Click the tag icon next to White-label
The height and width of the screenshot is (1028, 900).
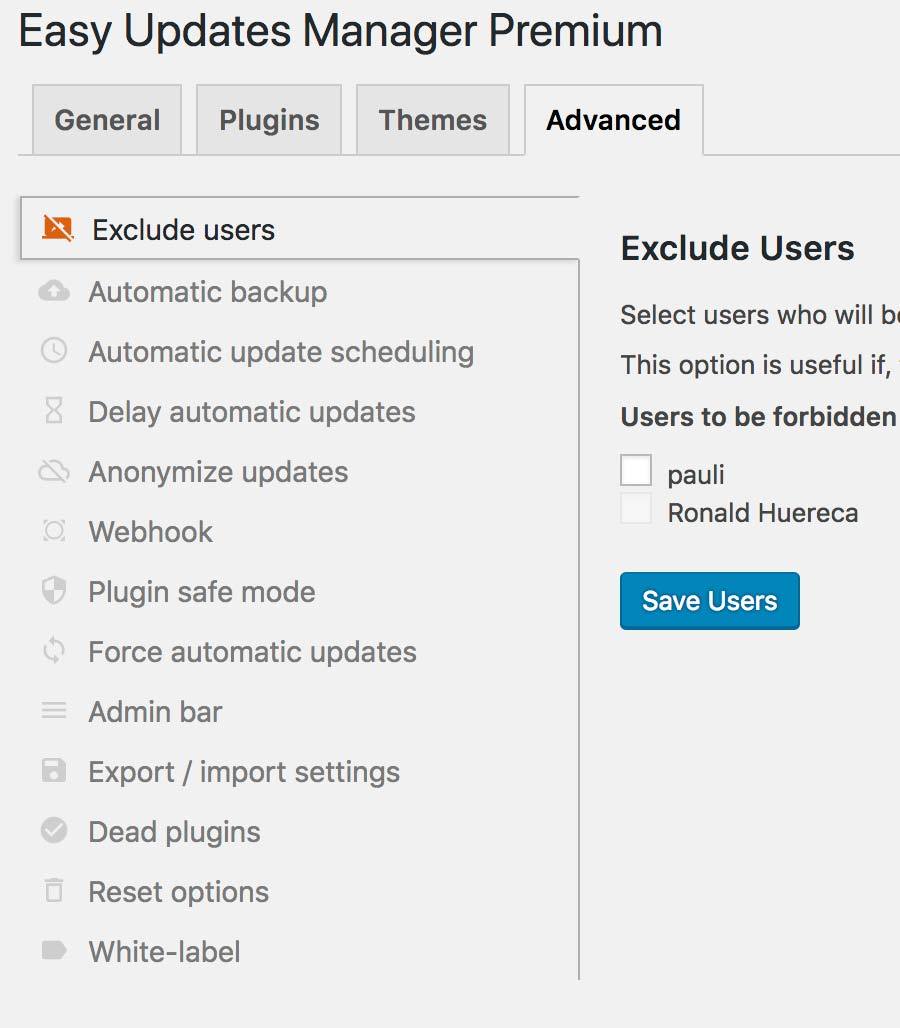point(53,952)
